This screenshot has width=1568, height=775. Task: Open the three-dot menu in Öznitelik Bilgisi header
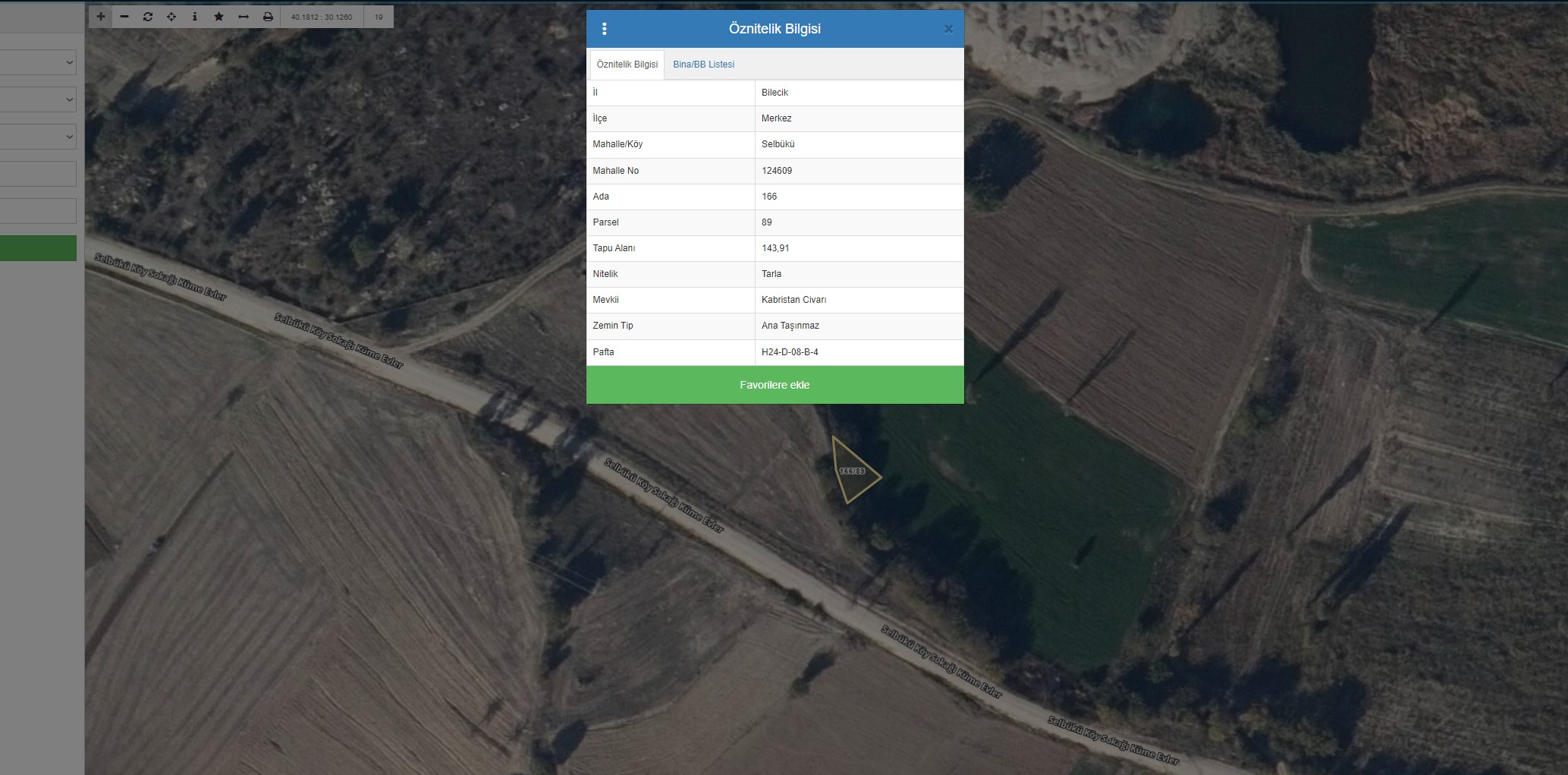click(604, 29)
